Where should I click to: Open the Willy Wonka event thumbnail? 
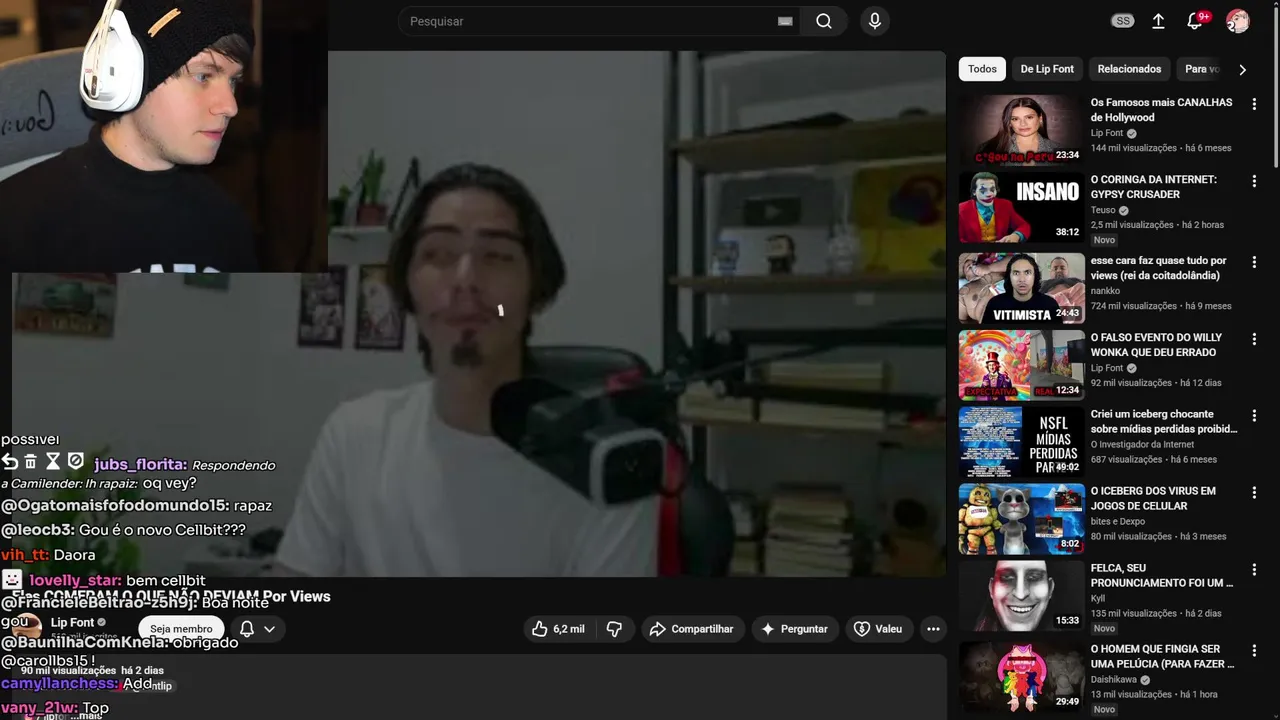(x=1021, y=365)
